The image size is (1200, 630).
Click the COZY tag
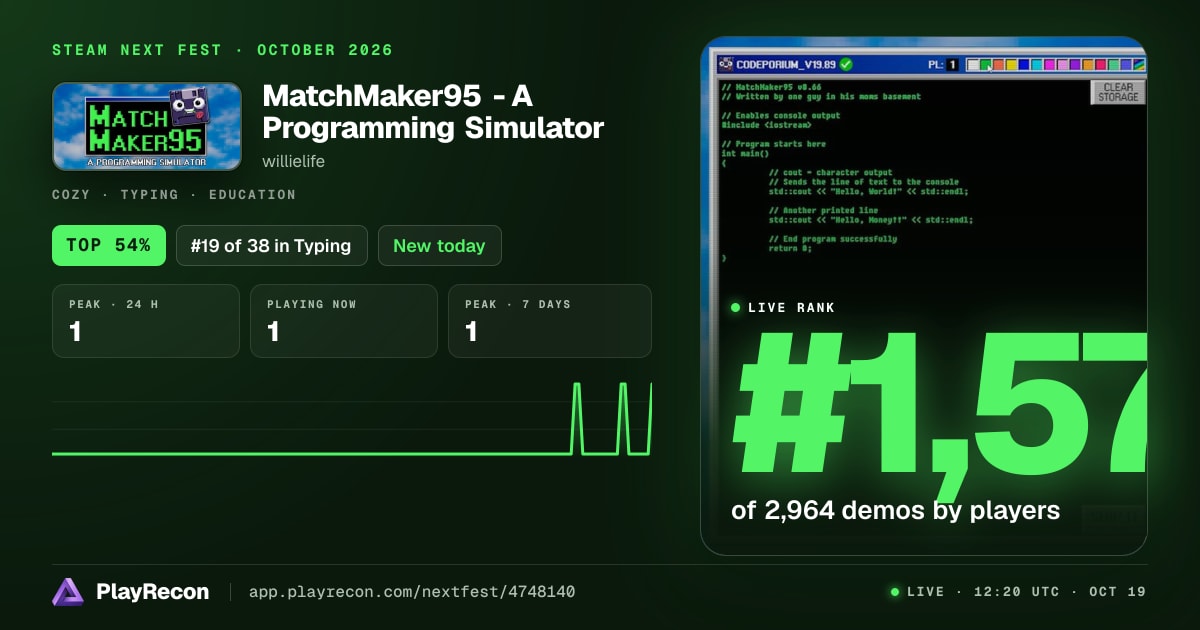click(71, 195)
